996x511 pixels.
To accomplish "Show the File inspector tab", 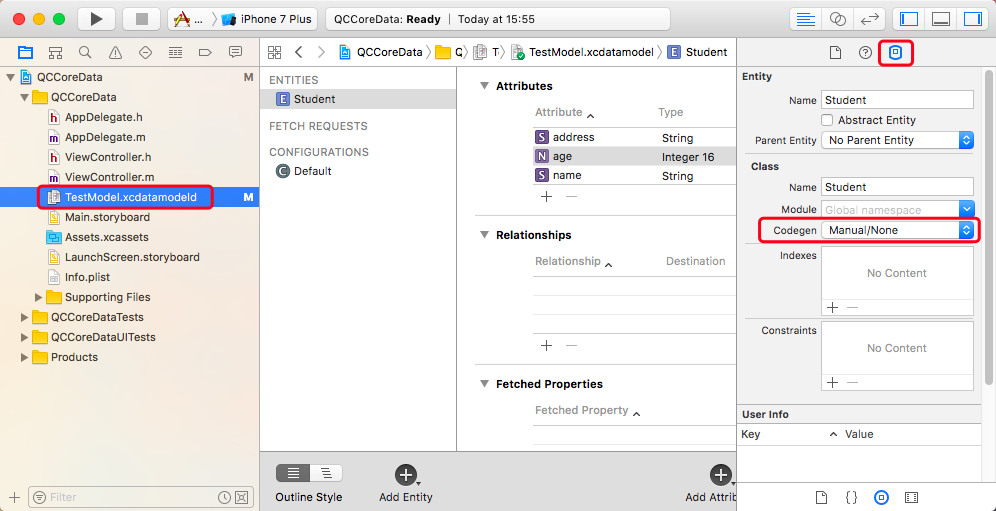I will [x=835, y=53].
